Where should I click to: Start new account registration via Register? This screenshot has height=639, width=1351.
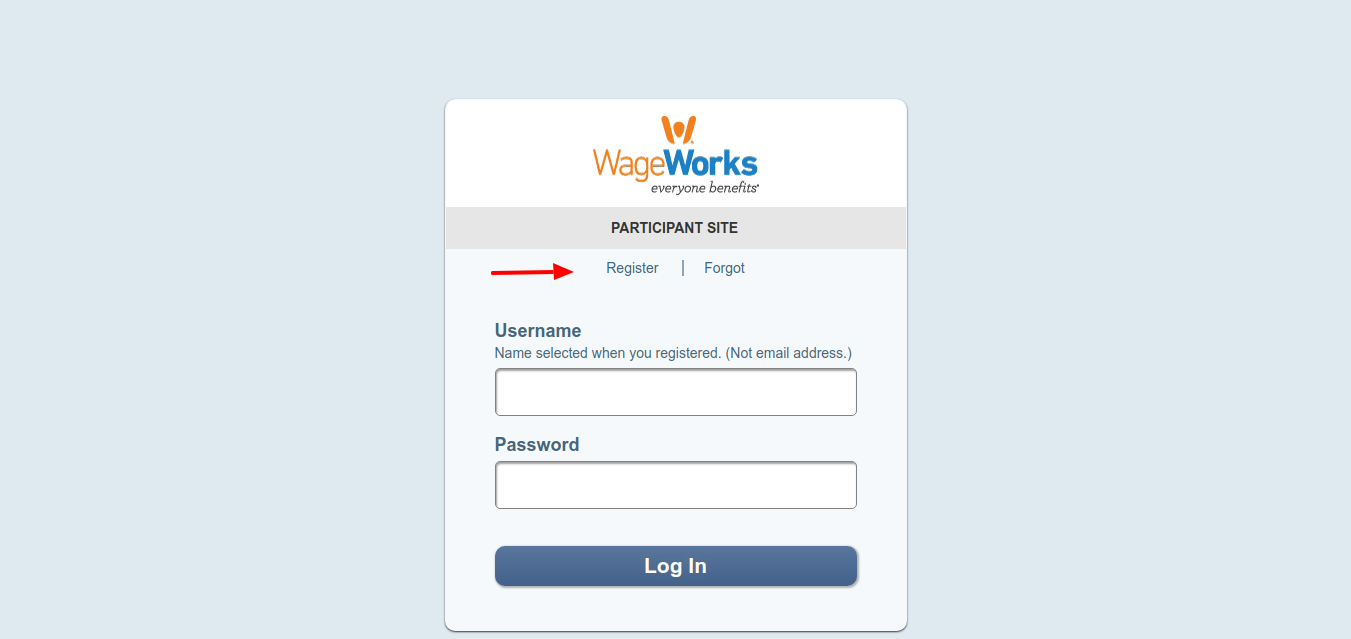632,268
